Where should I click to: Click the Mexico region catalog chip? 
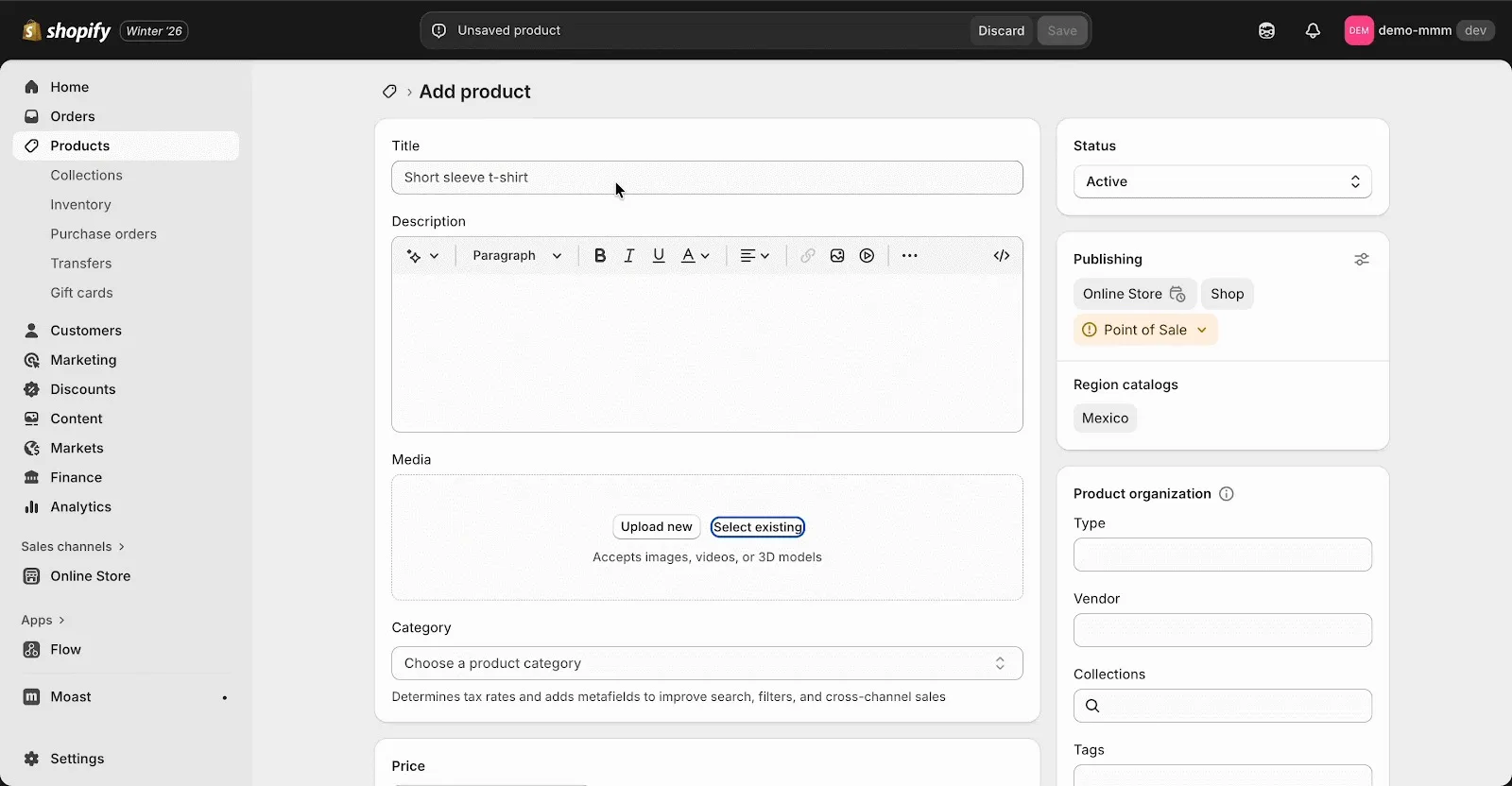[x=1105, y=419]
